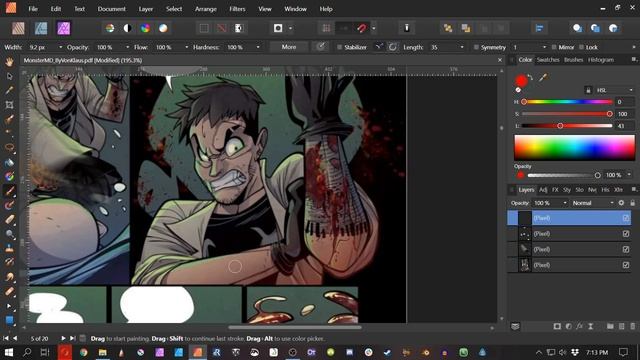
Task: Toggle snapping with the red magnet icon
Action: 362,28
